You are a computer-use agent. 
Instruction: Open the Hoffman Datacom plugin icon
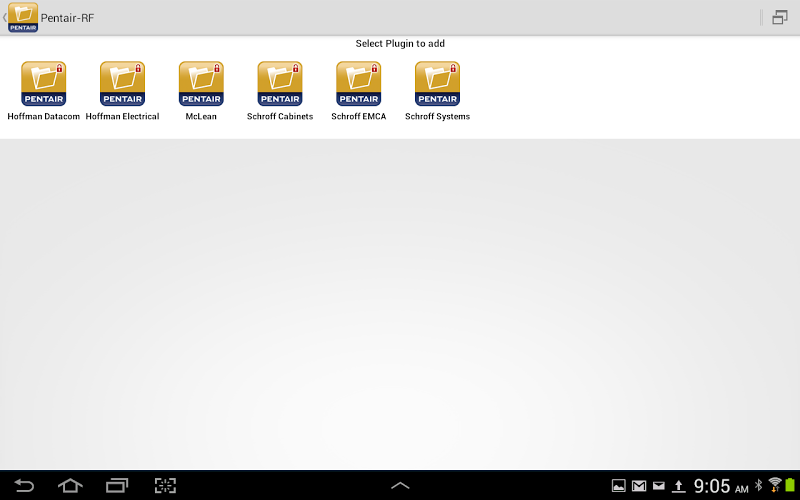[x=43, y=84]
